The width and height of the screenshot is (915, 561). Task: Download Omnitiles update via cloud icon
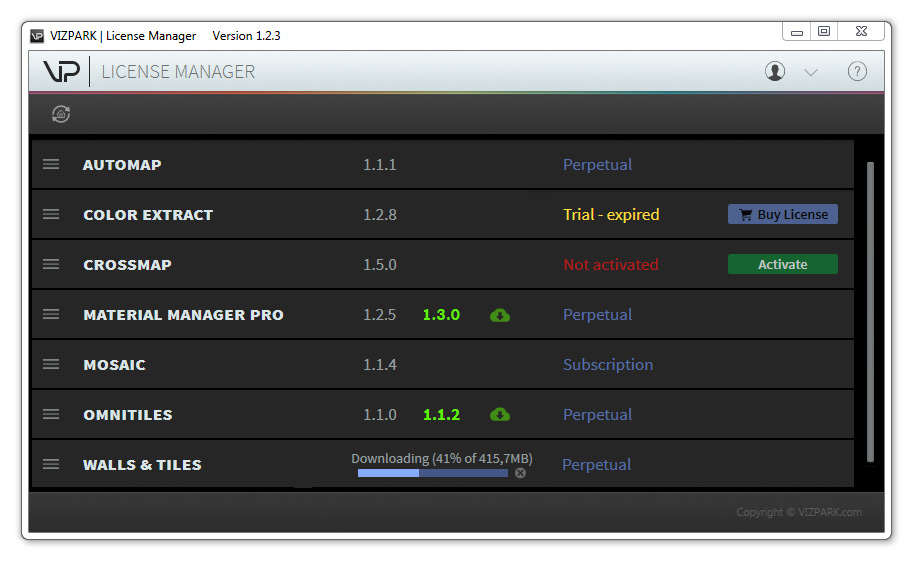500,415
